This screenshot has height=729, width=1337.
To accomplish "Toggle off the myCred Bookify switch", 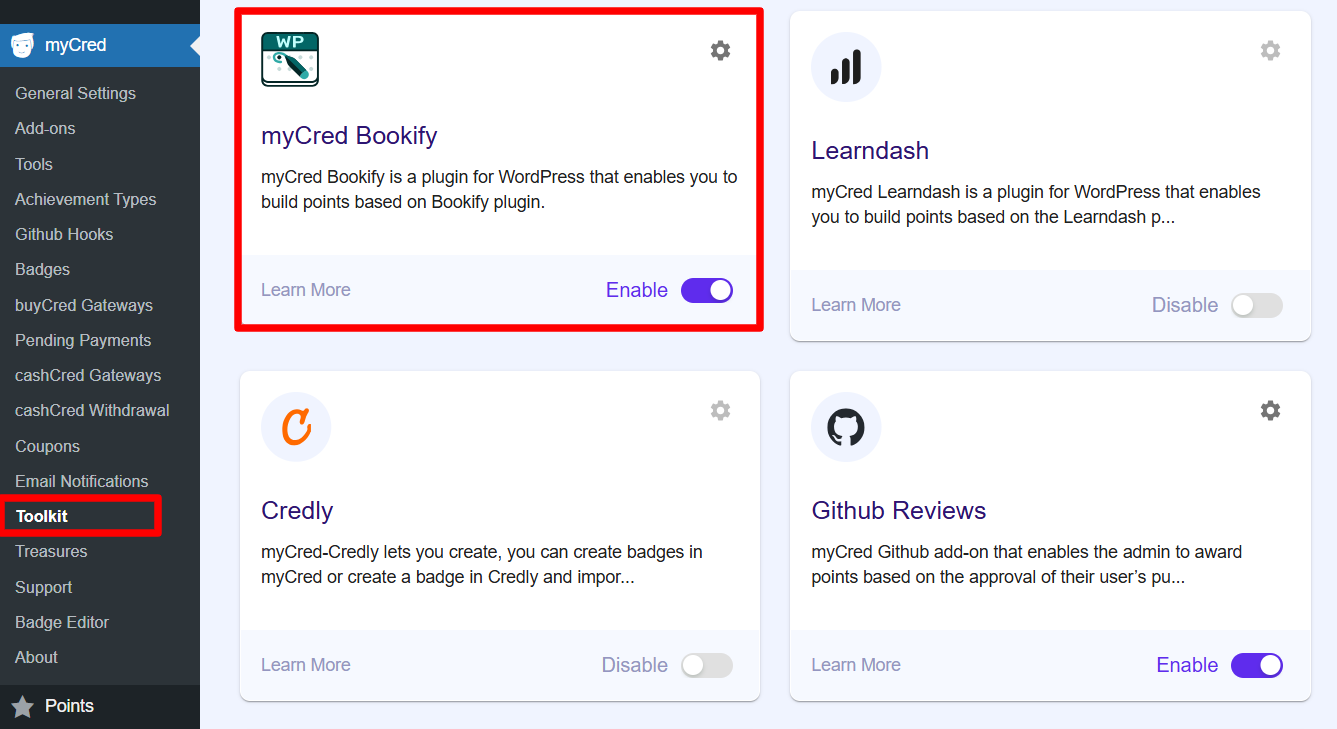I will click(707, 291).
